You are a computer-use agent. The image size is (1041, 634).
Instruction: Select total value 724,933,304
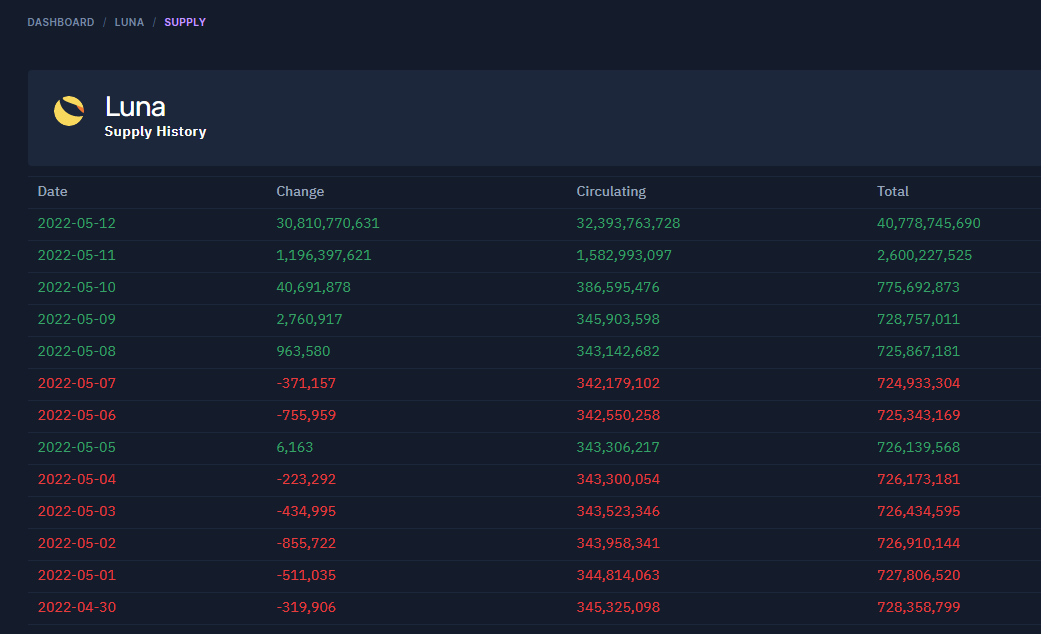(918, 383)
